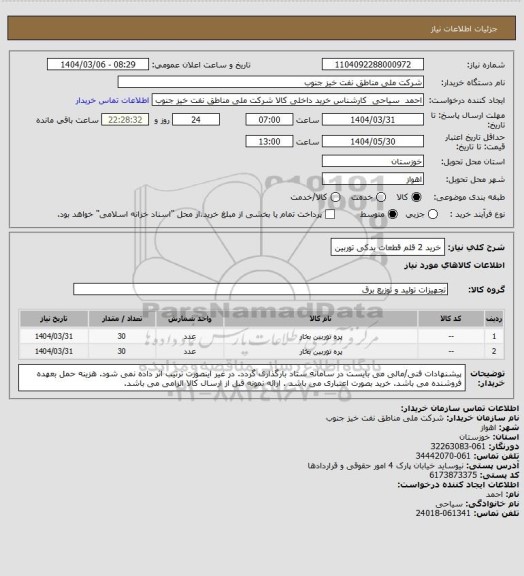This screenshot has height=576, width=524.
Task: Click the general description field خرید 2 قلم
Action: pos(388,248)
